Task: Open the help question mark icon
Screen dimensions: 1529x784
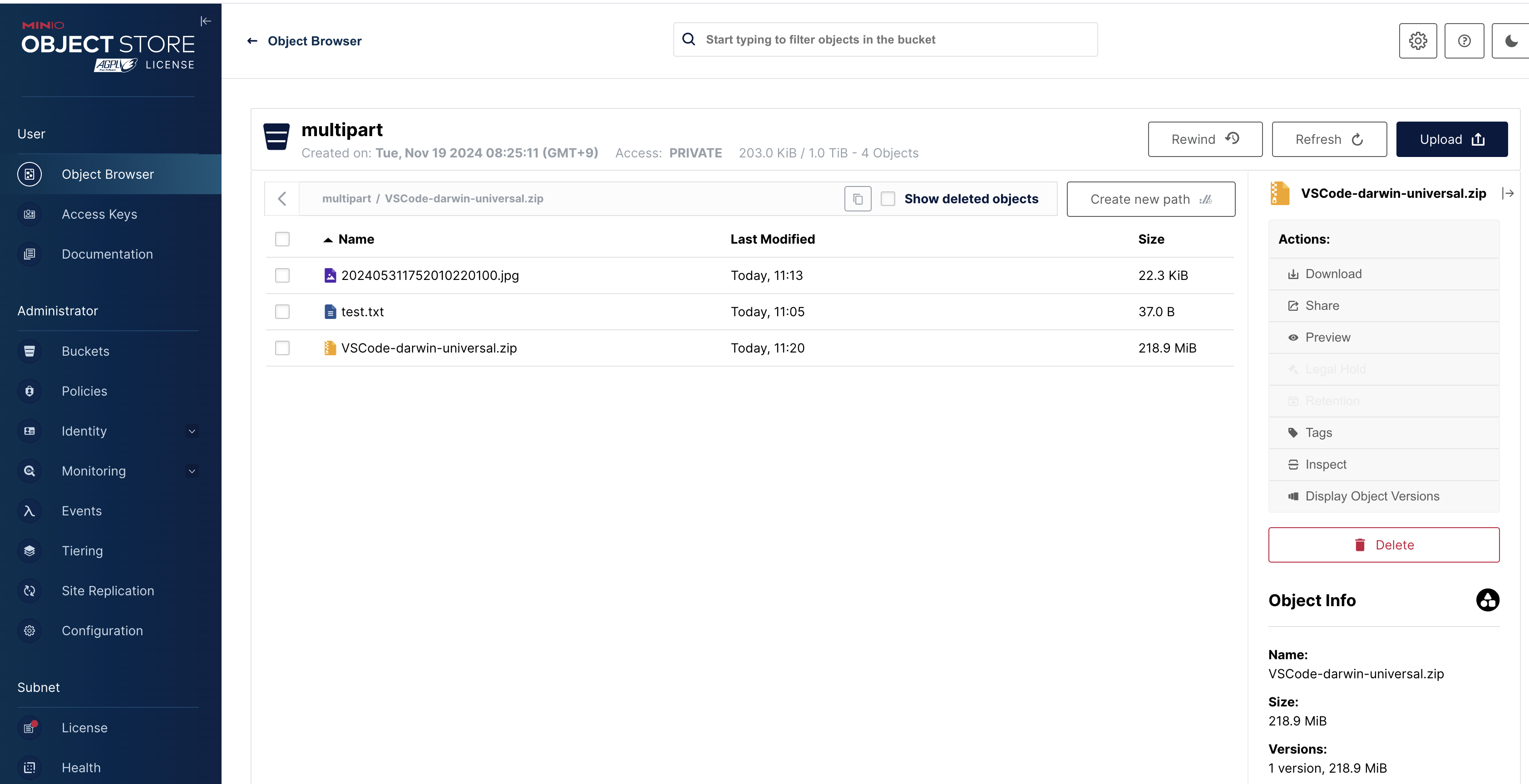Action: pyautogui.click(x=1464, y=41)
